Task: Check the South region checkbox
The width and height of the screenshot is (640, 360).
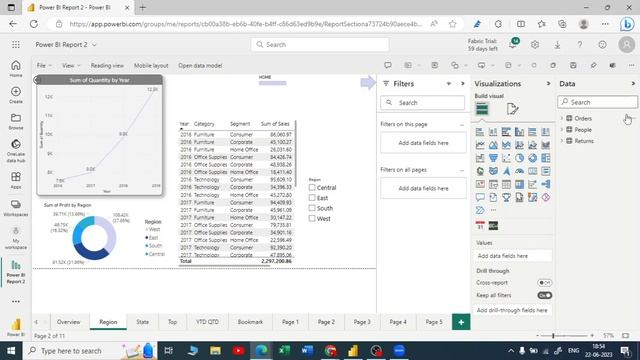Action: tap(312, 208)
